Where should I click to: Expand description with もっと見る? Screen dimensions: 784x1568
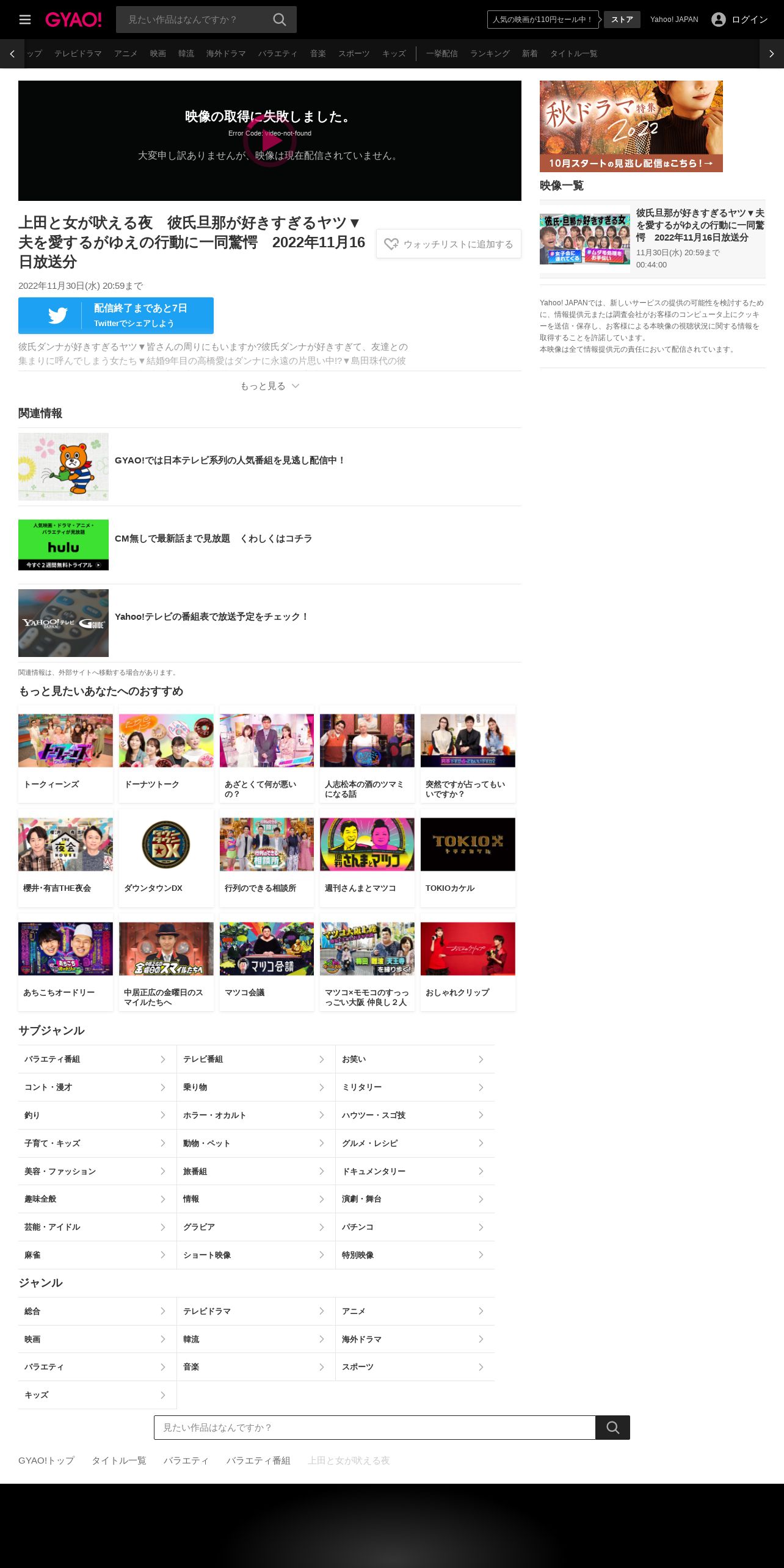click(270, 386)
